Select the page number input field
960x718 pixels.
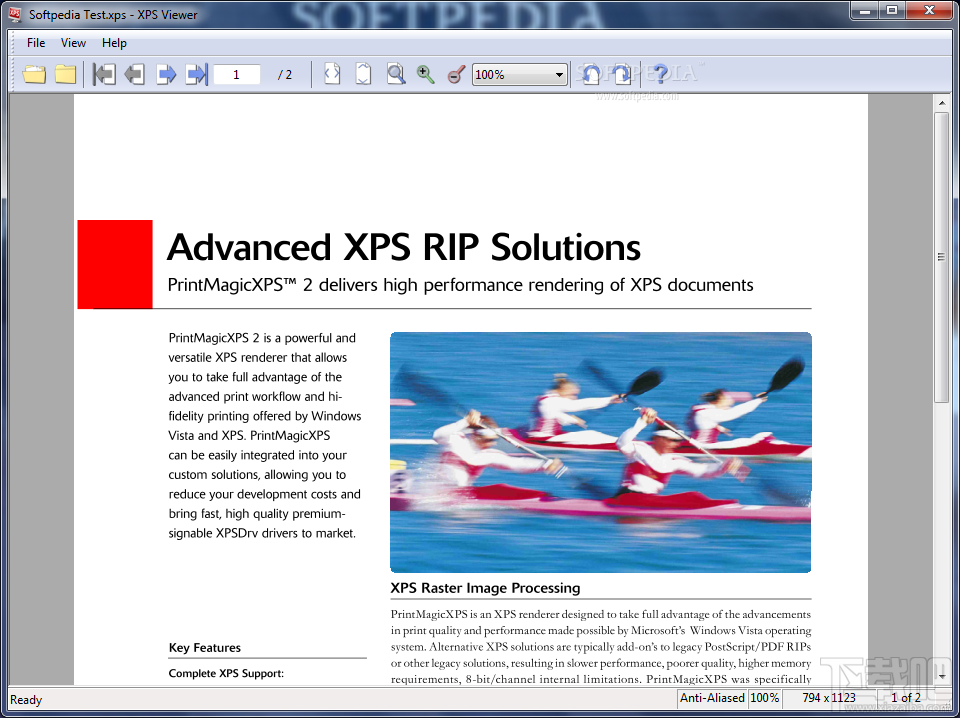[236, 74]
